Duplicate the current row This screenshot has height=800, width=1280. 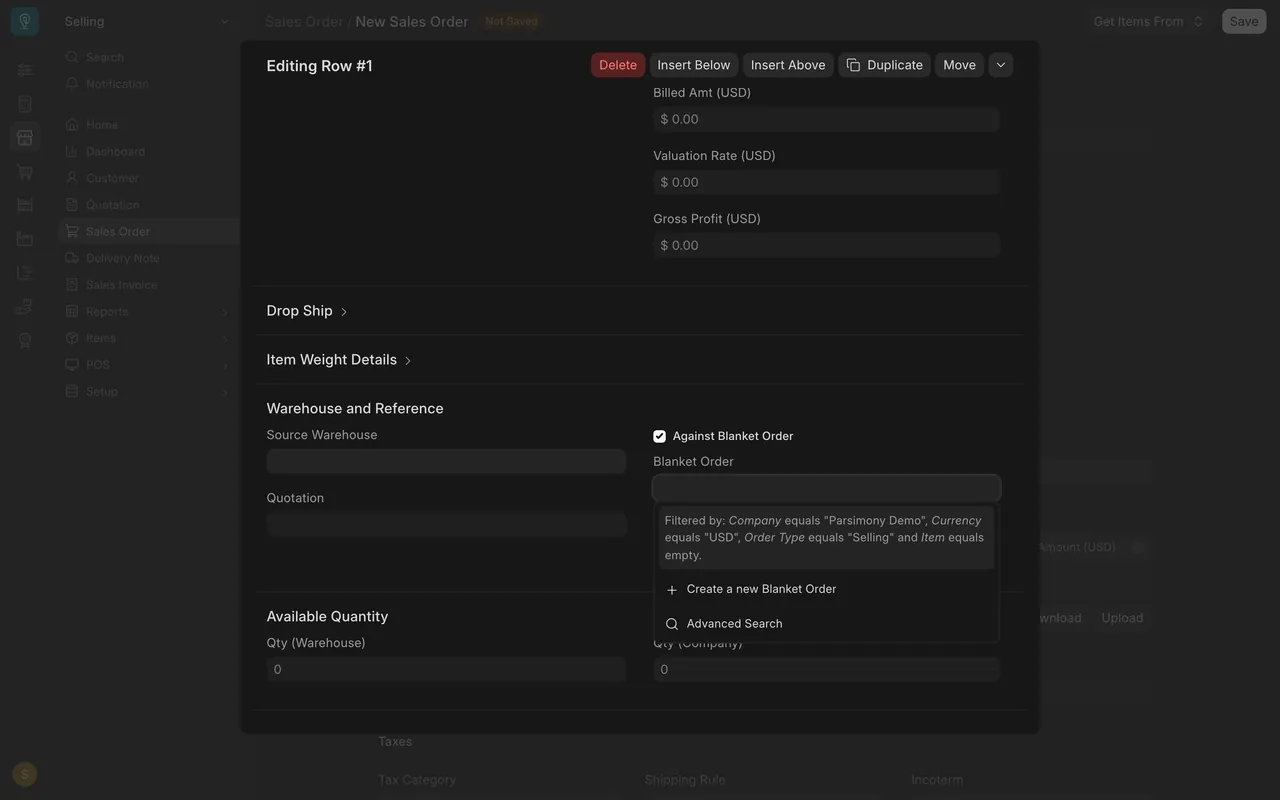click(x=884, y=65)
